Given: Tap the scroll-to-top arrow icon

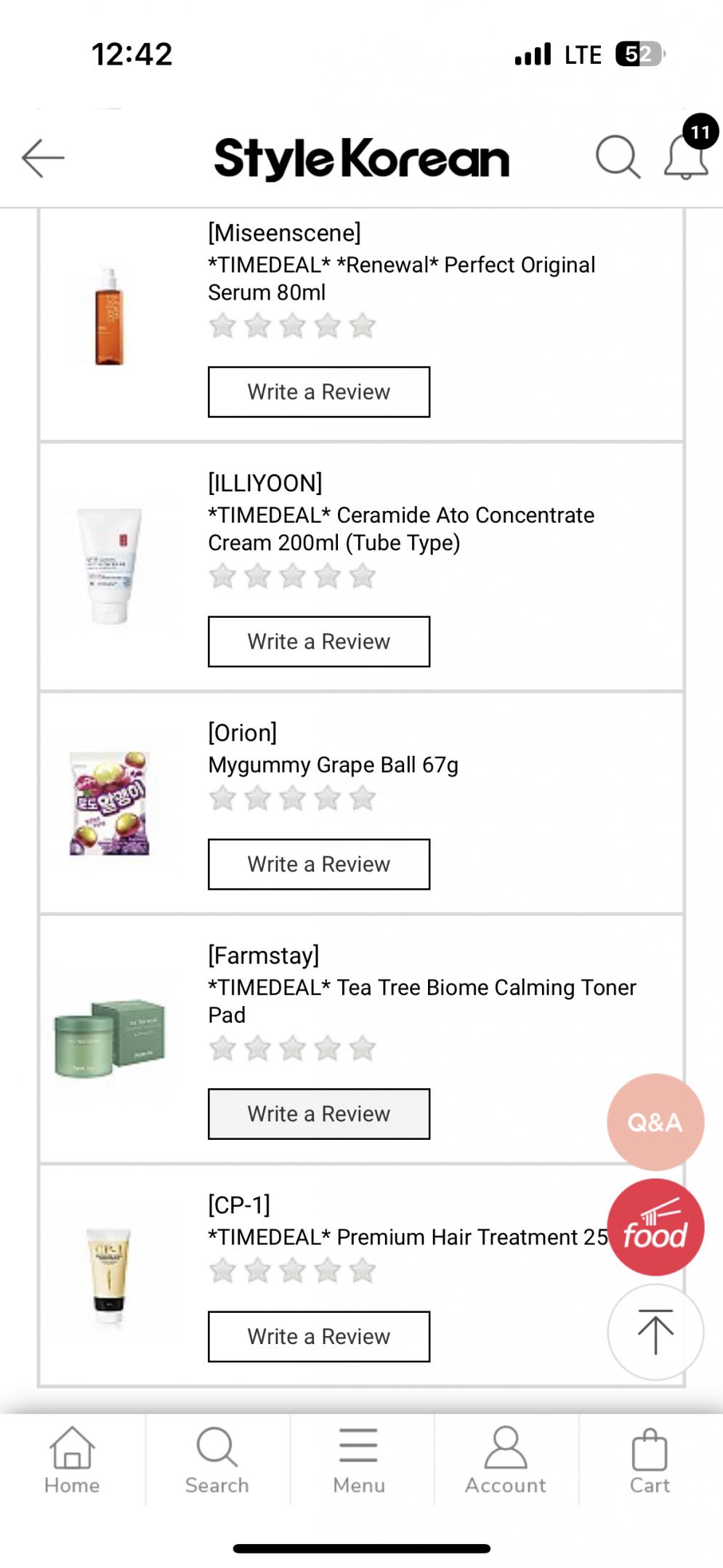Looking at the screenshot, I should [655, 1332].
